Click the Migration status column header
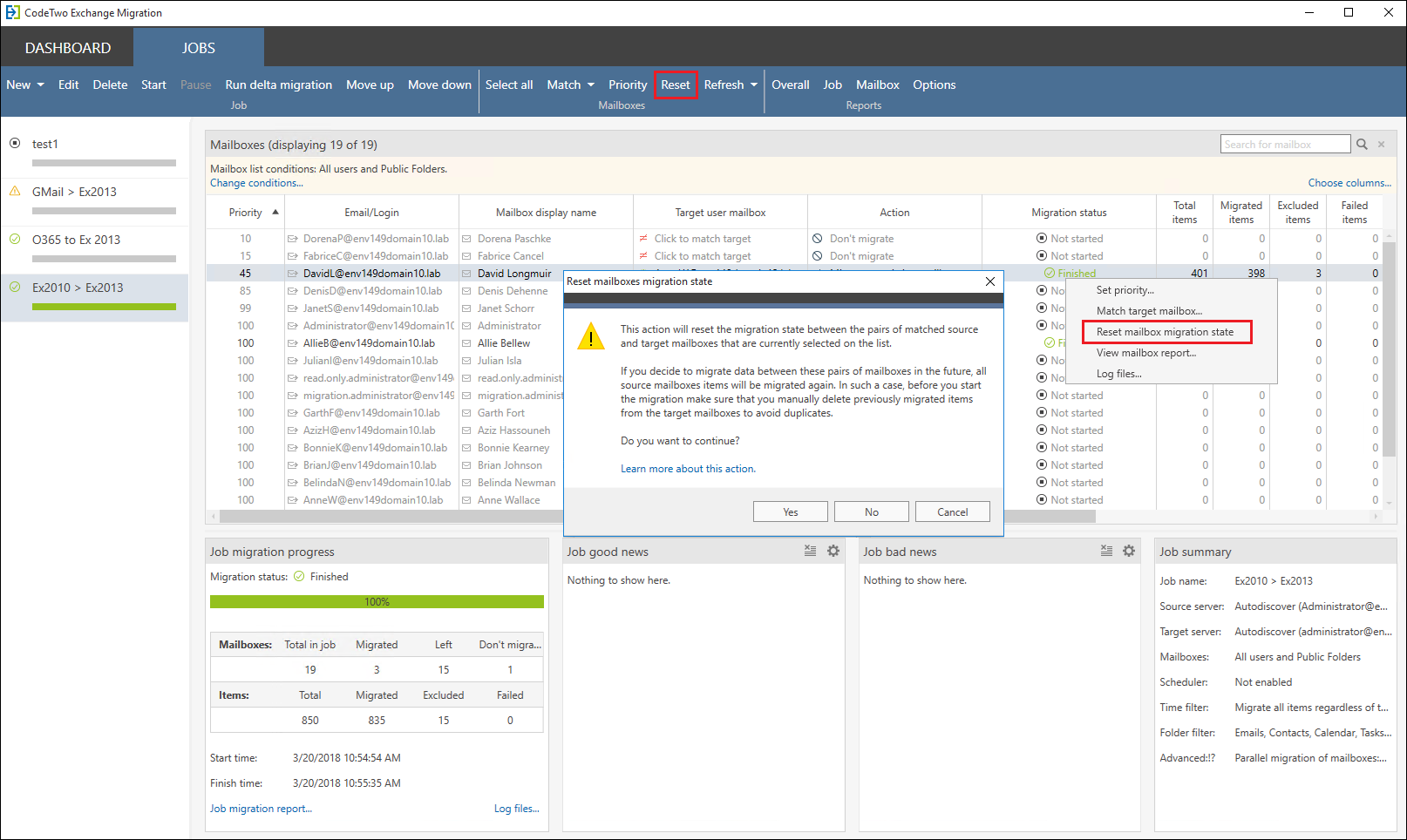 (1069, 213)
